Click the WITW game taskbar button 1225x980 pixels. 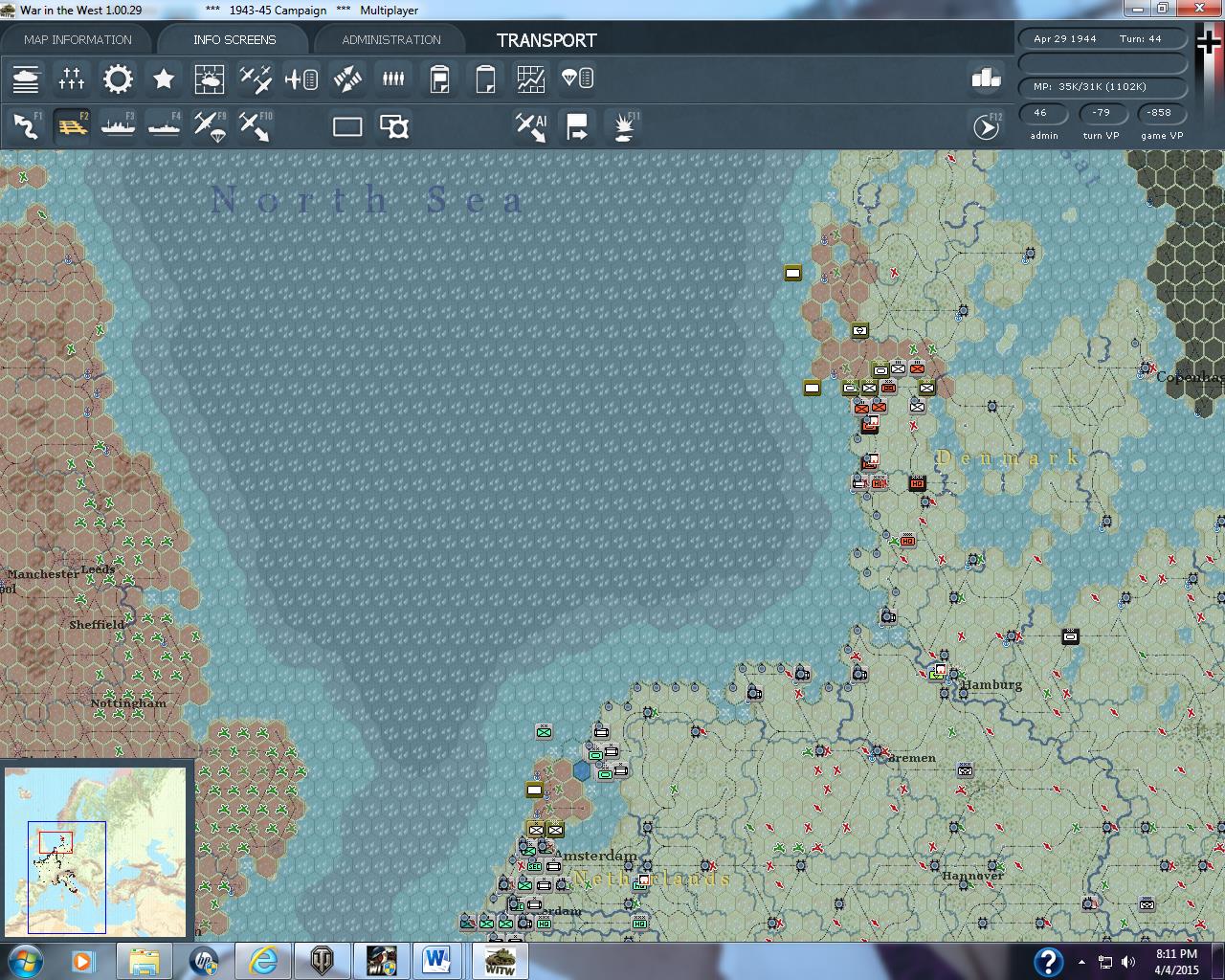pyautogui.click(x=499, y=961)
